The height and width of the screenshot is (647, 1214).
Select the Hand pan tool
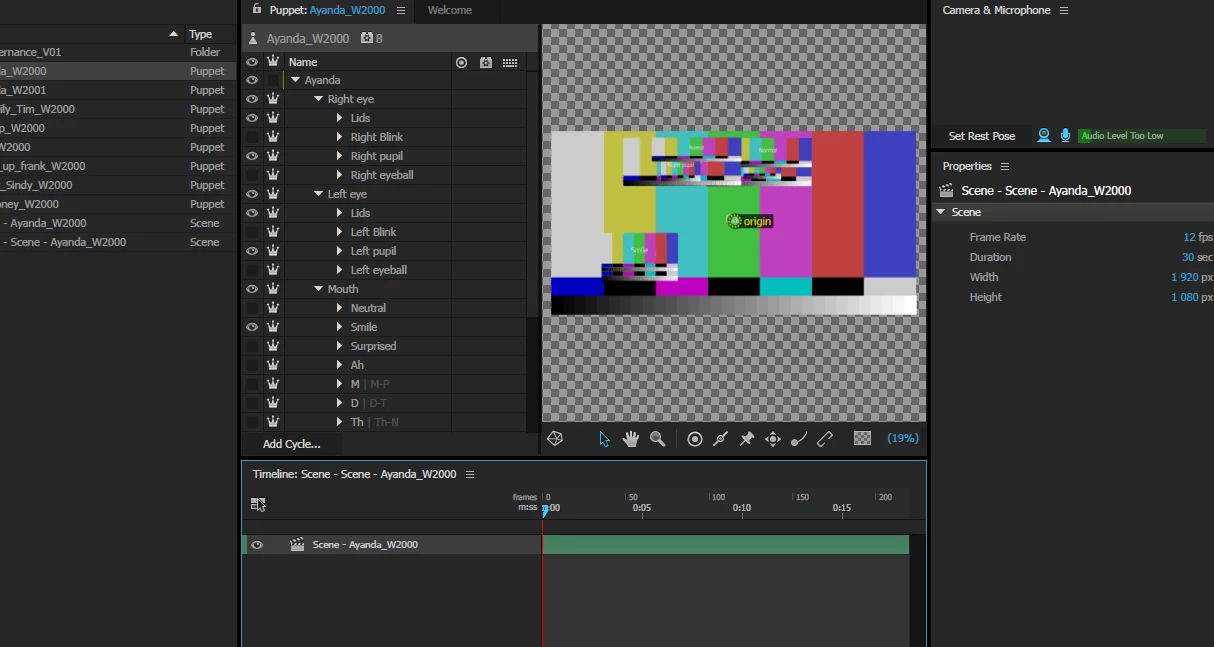(631, 439)
